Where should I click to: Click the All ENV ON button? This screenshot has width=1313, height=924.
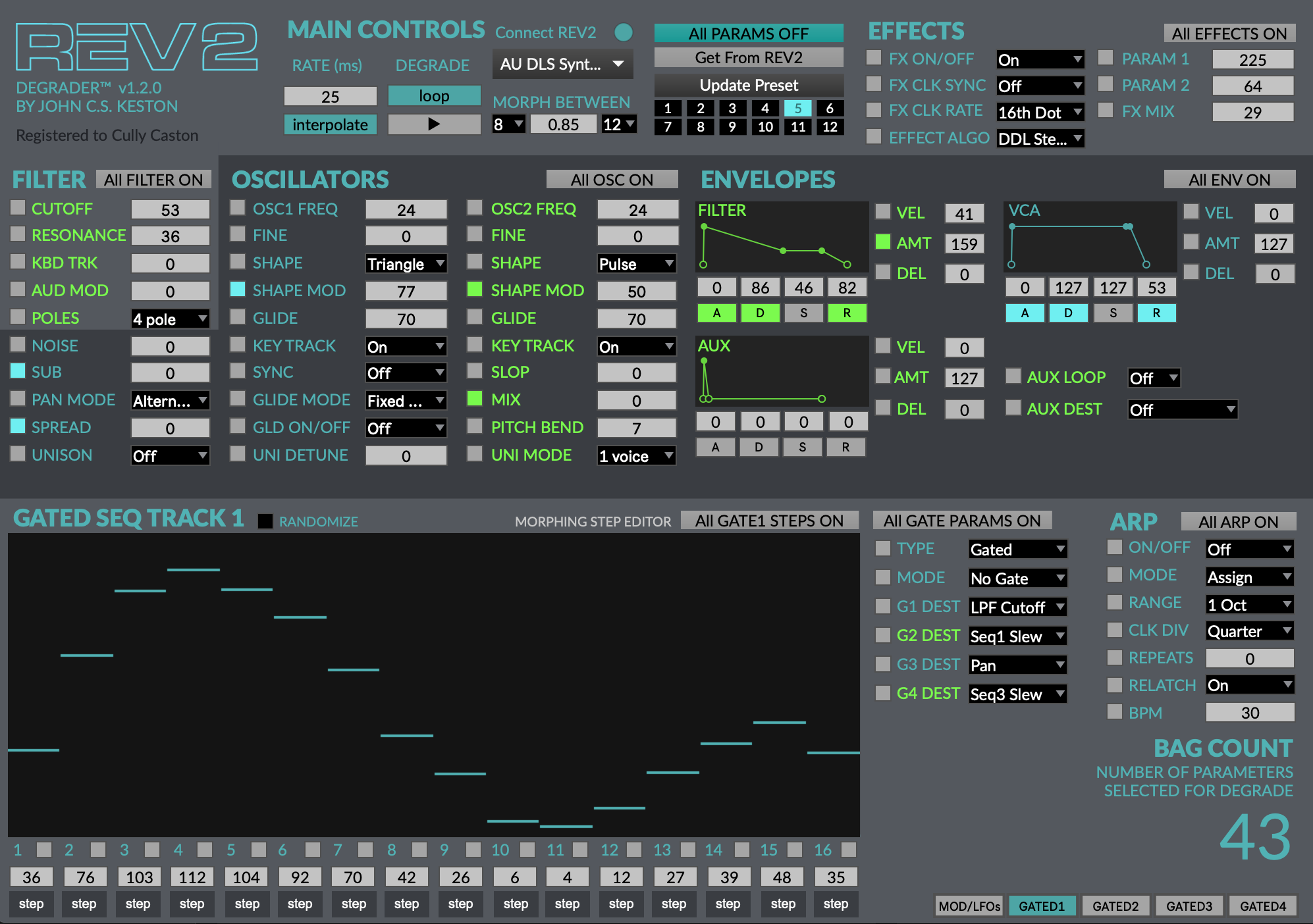1229,180
